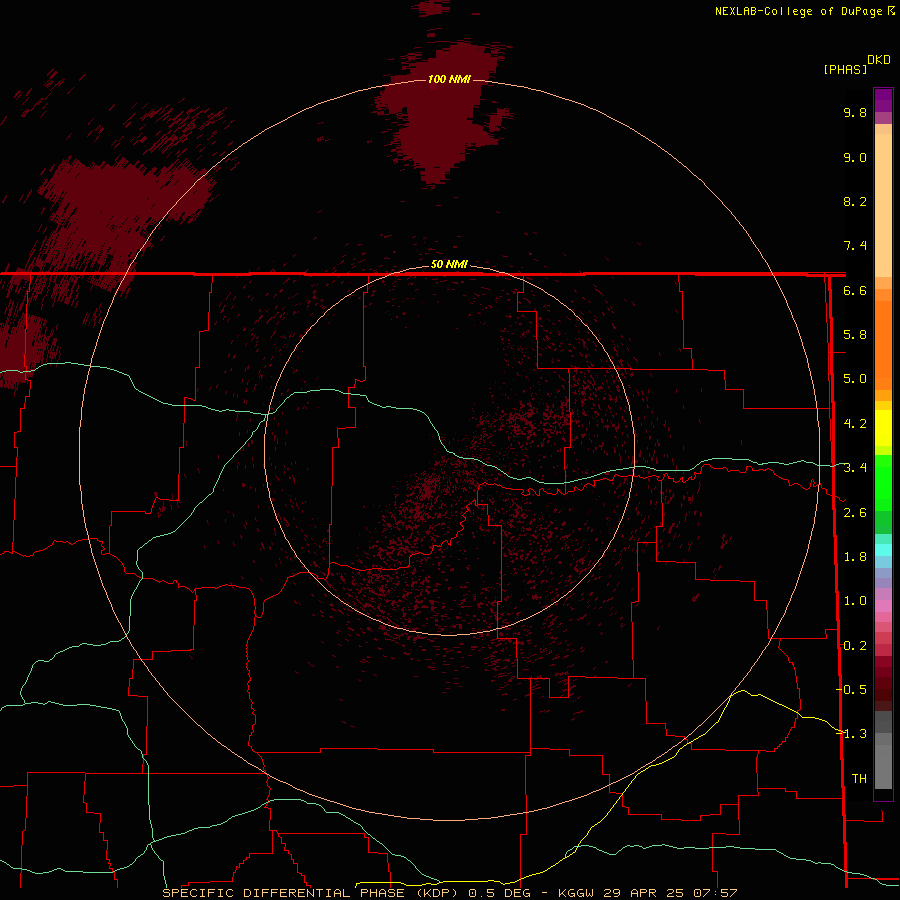This screenshot has height=900, width=900.
Task: Click the 3.4 value on the scale
Action: pos(855,468)
